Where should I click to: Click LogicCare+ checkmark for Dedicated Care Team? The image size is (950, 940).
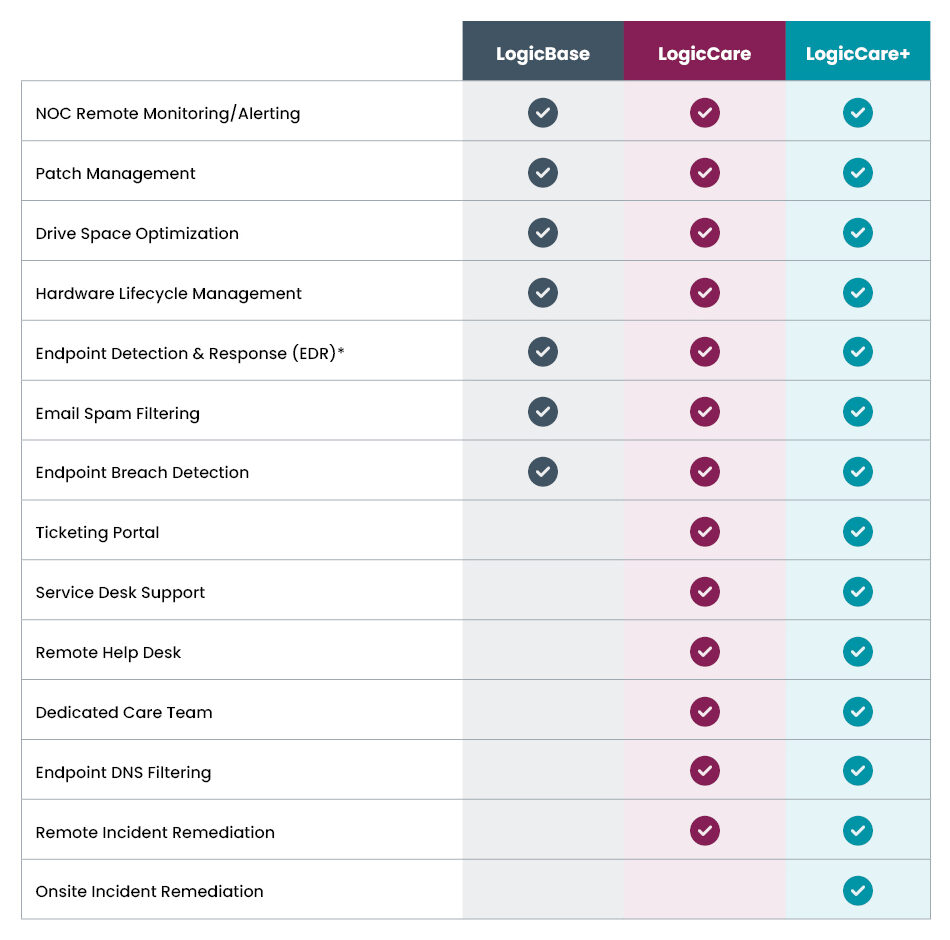coord(857,712)
